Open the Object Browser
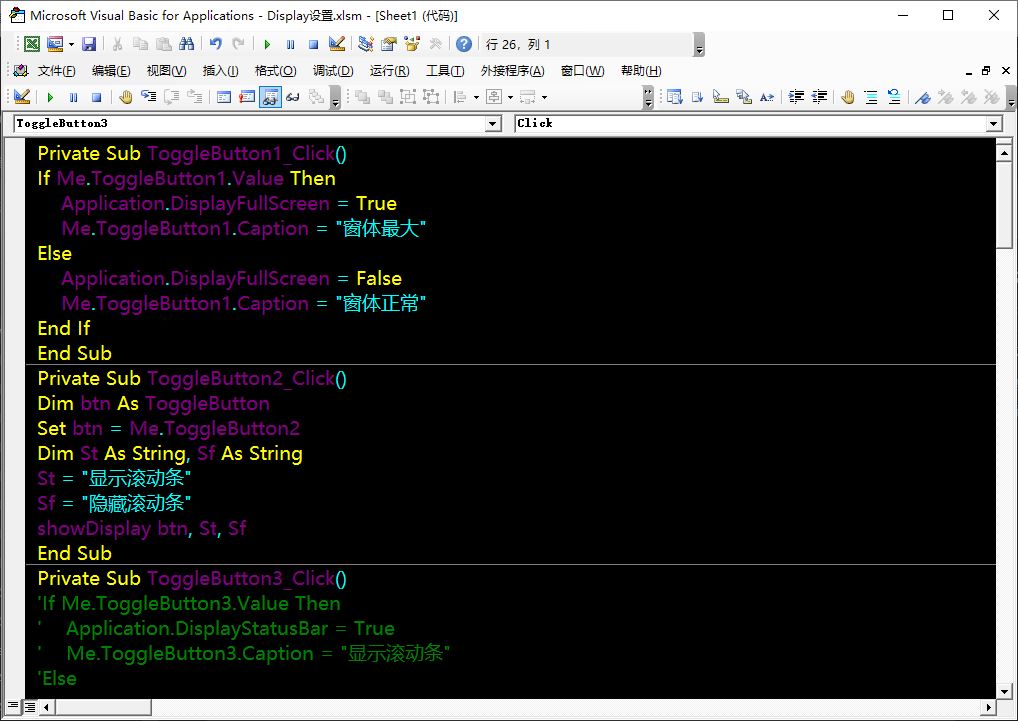Image resolution: width=1018 pixels, height=721 pixels. (412, 44)
